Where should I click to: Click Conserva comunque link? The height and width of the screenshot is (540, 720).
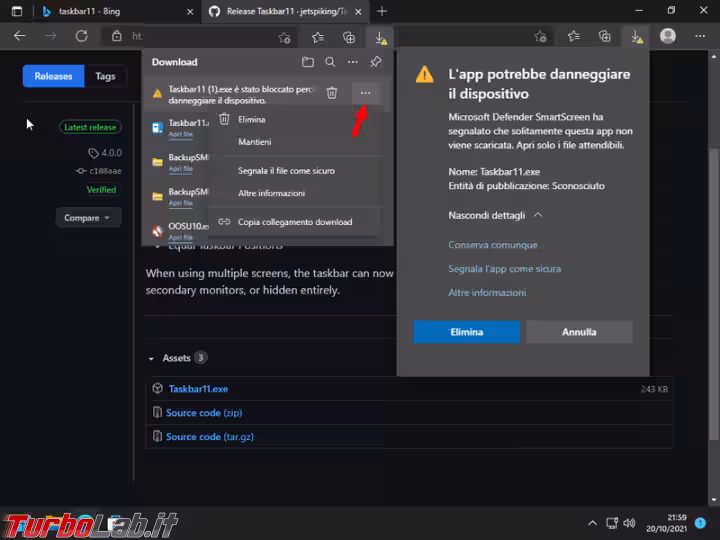(x=493, y=245)
